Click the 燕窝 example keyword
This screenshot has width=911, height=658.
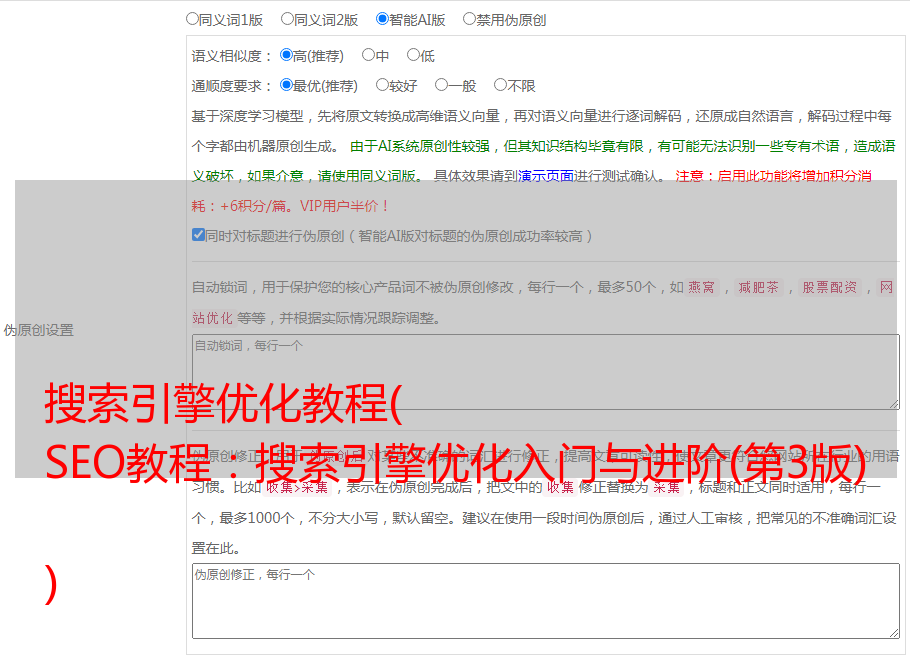(701, 287)
